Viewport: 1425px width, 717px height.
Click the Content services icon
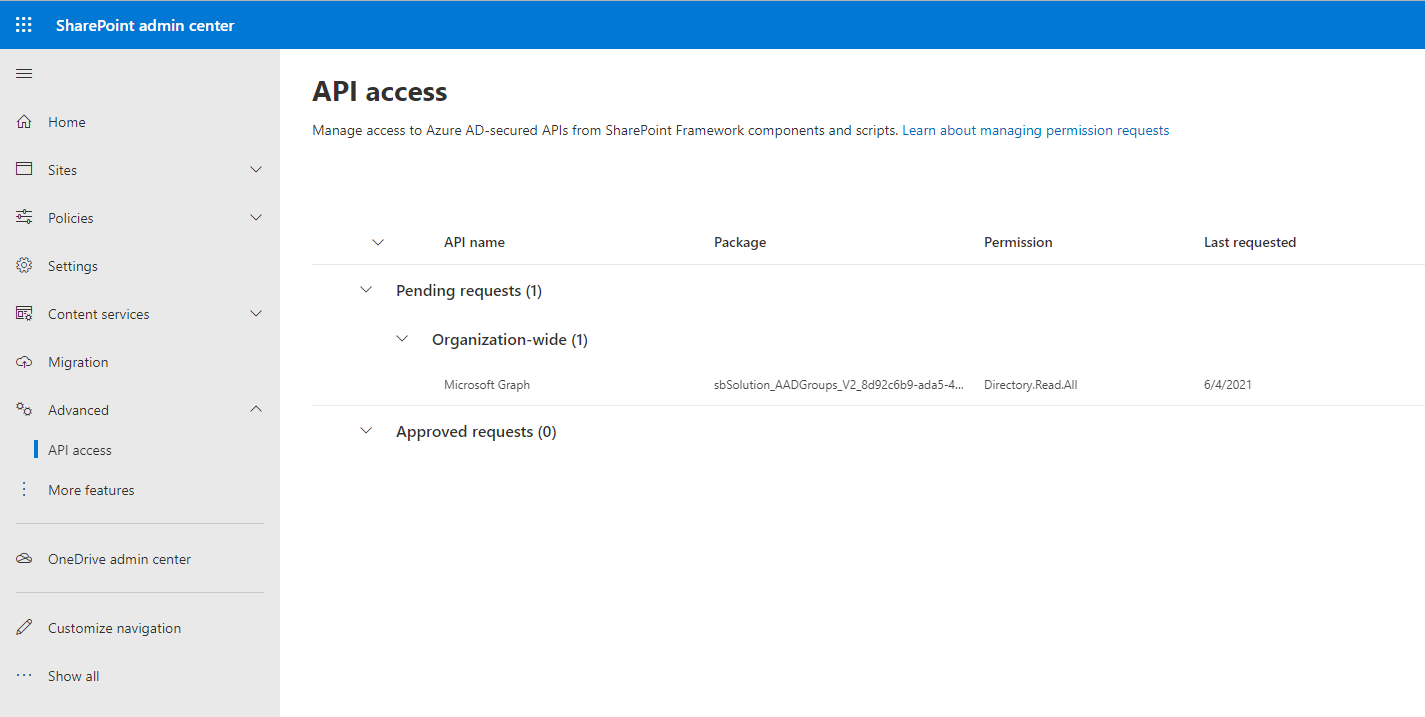click(24, 314)
